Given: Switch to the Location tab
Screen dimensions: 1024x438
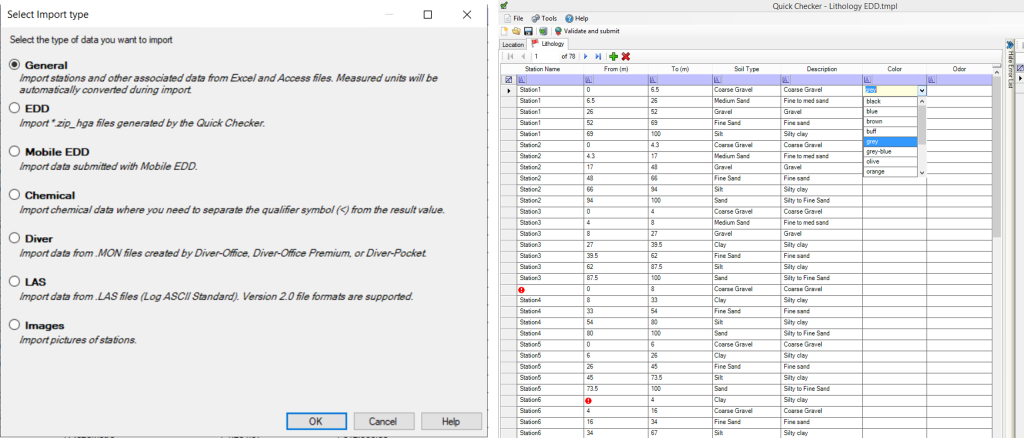Looking at the screenshot, I should (x=513, y=45).
